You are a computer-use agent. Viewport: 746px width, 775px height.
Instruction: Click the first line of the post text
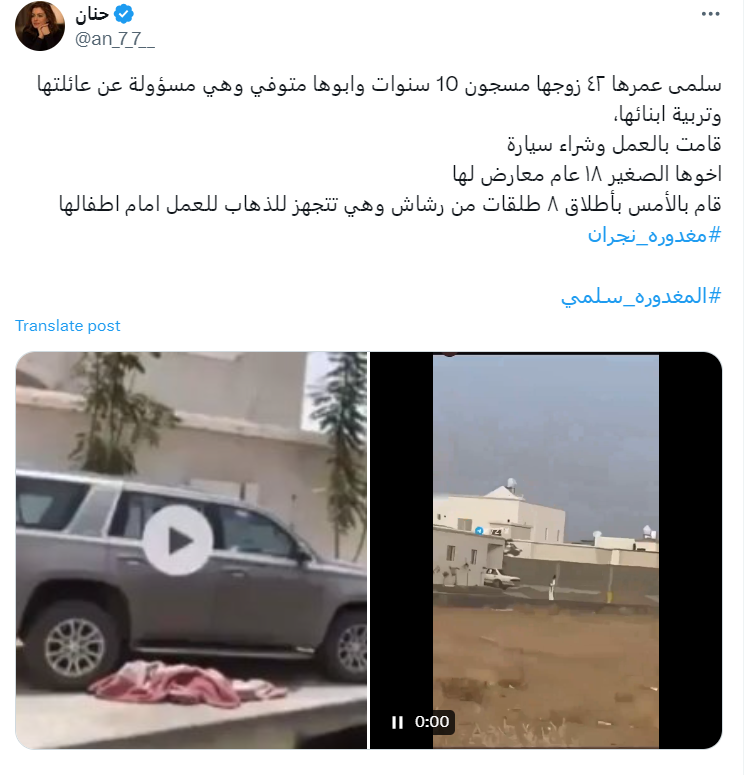pyautogui.click(x=379, y=85)
